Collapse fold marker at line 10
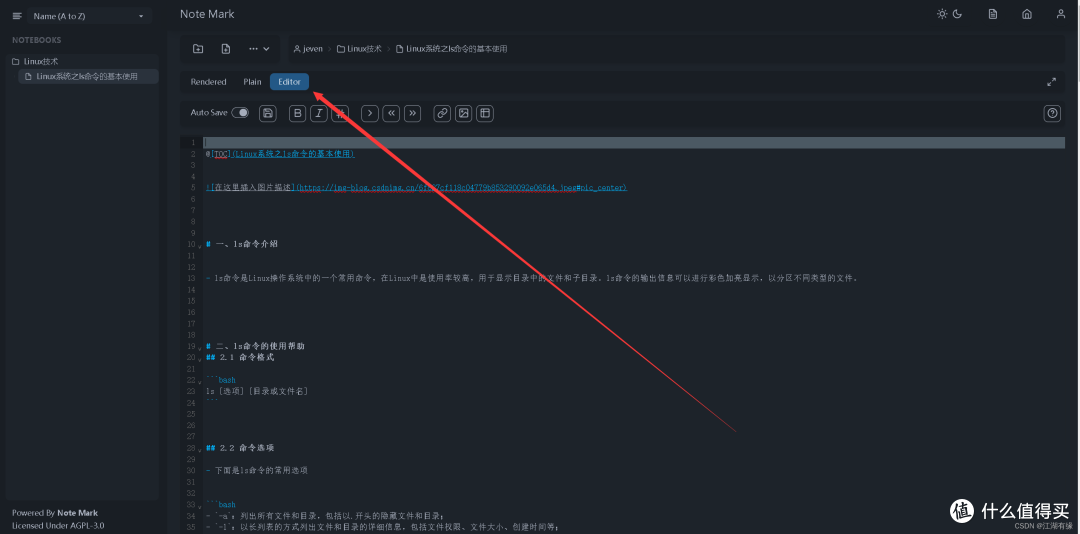Viewport: 1080px width, 534px height. 200,245
